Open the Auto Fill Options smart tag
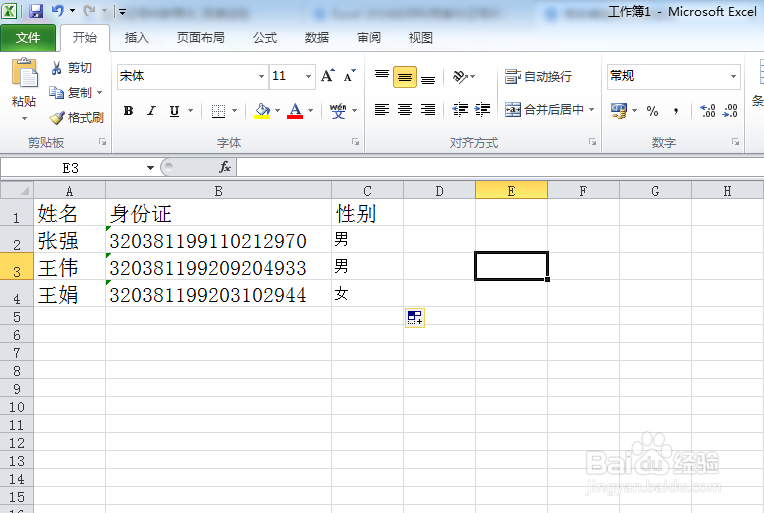764x513 pixels. pyautogui.click(x=415, y=318)
